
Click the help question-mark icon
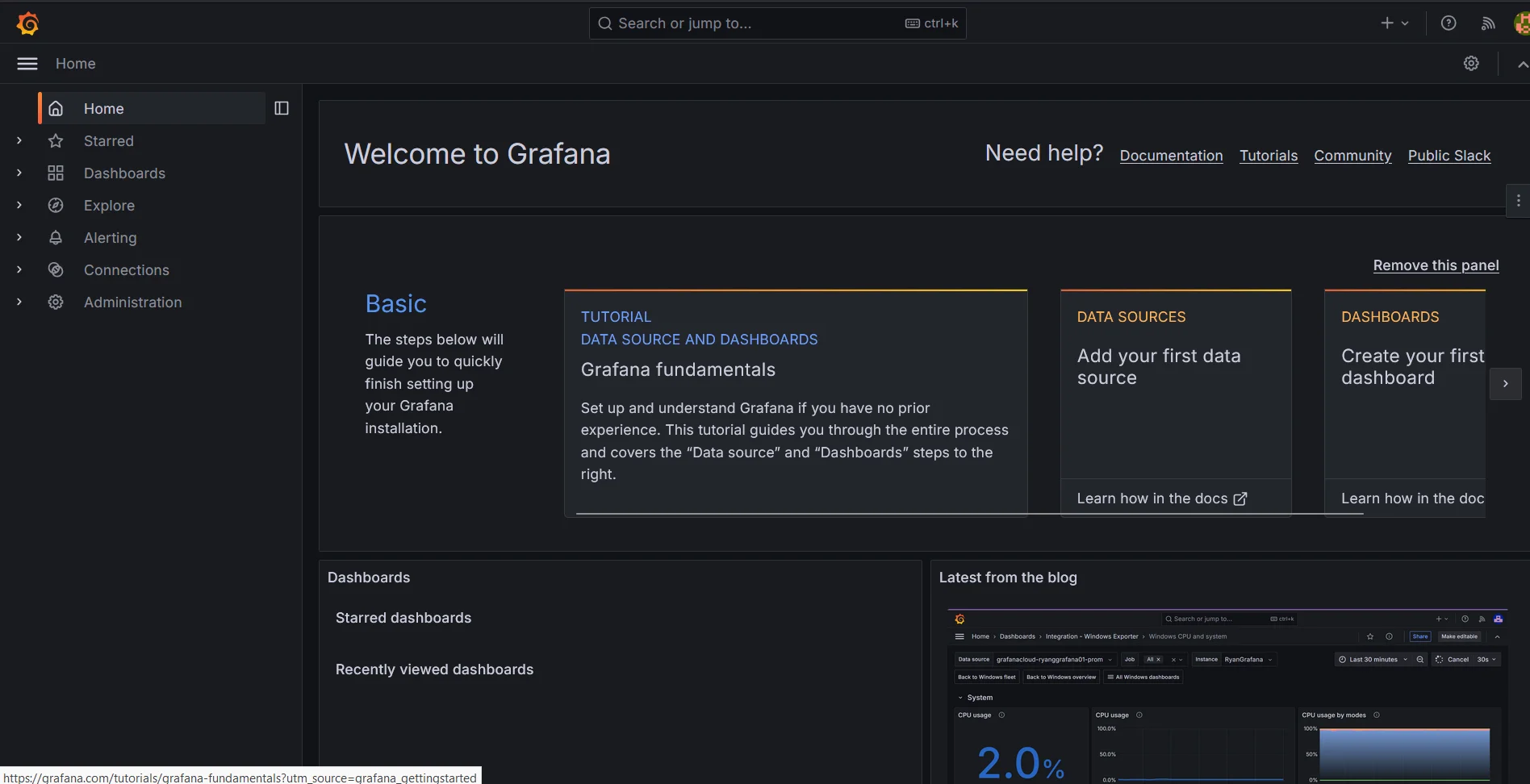pos(1448,23)
